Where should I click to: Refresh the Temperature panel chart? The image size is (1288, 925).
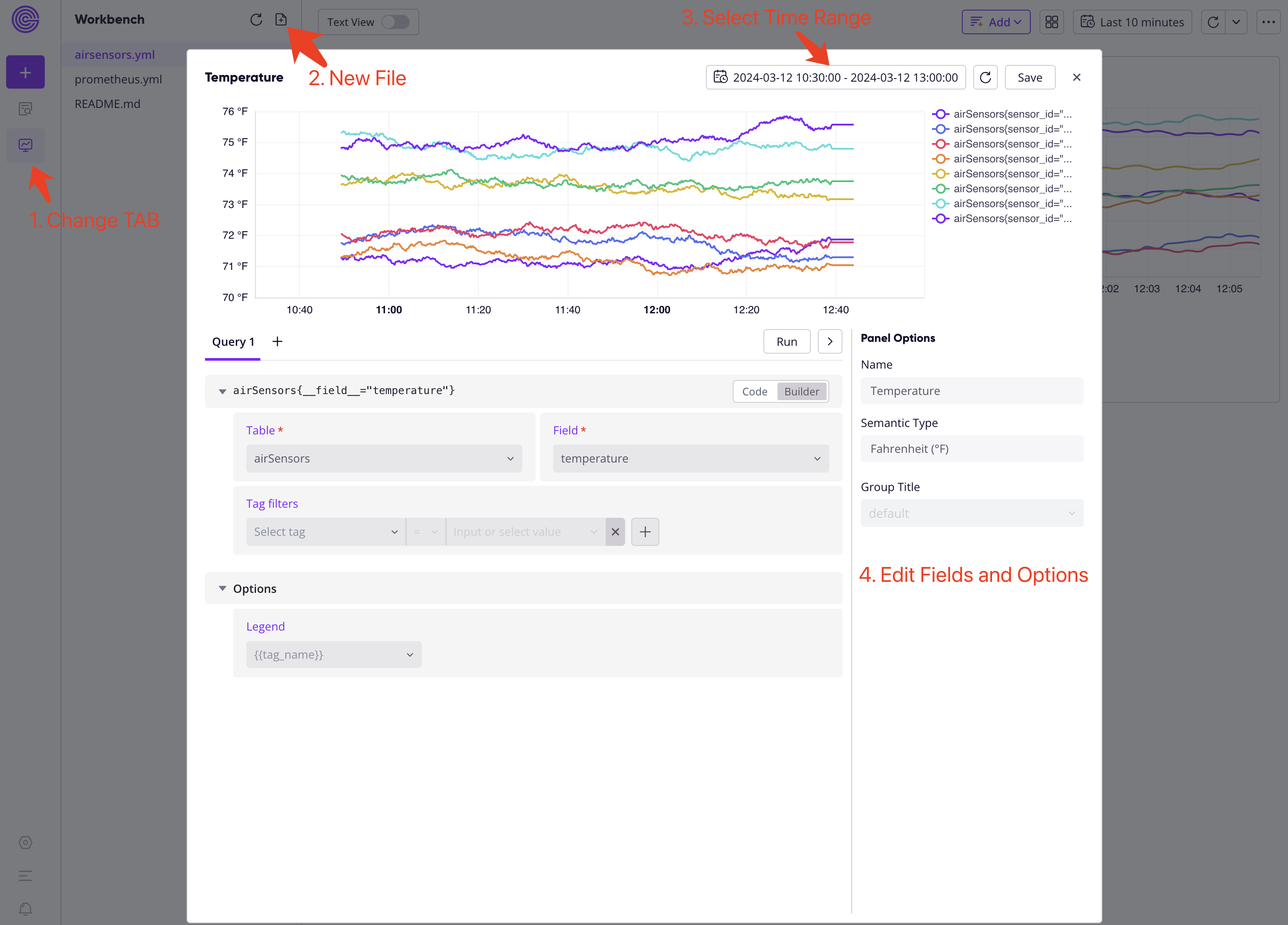click(x=985, y=77)
